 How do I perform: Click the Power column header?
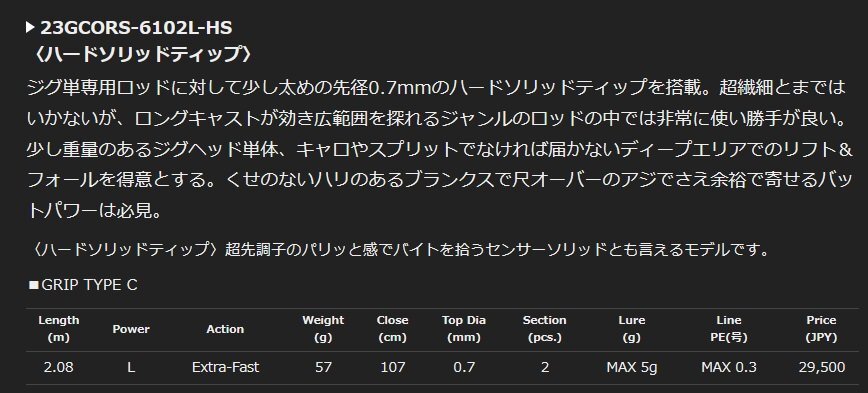(131, 329)
